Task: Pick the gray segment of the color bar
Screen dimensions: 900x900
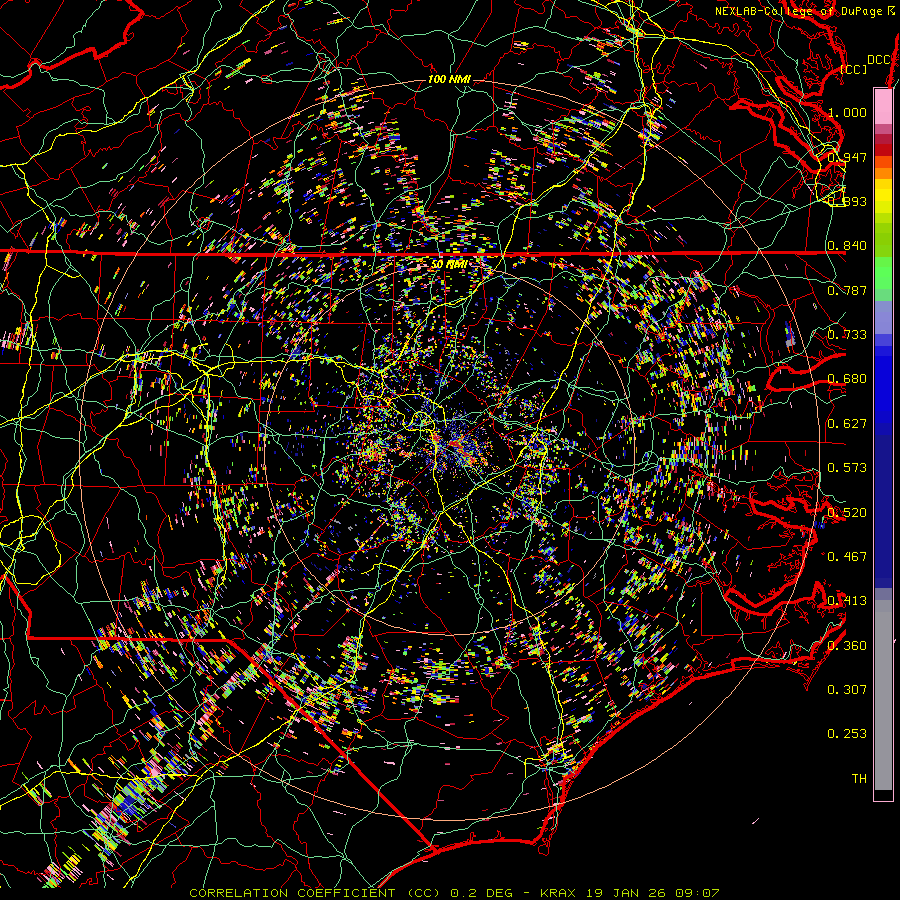Action: (883, 695)
